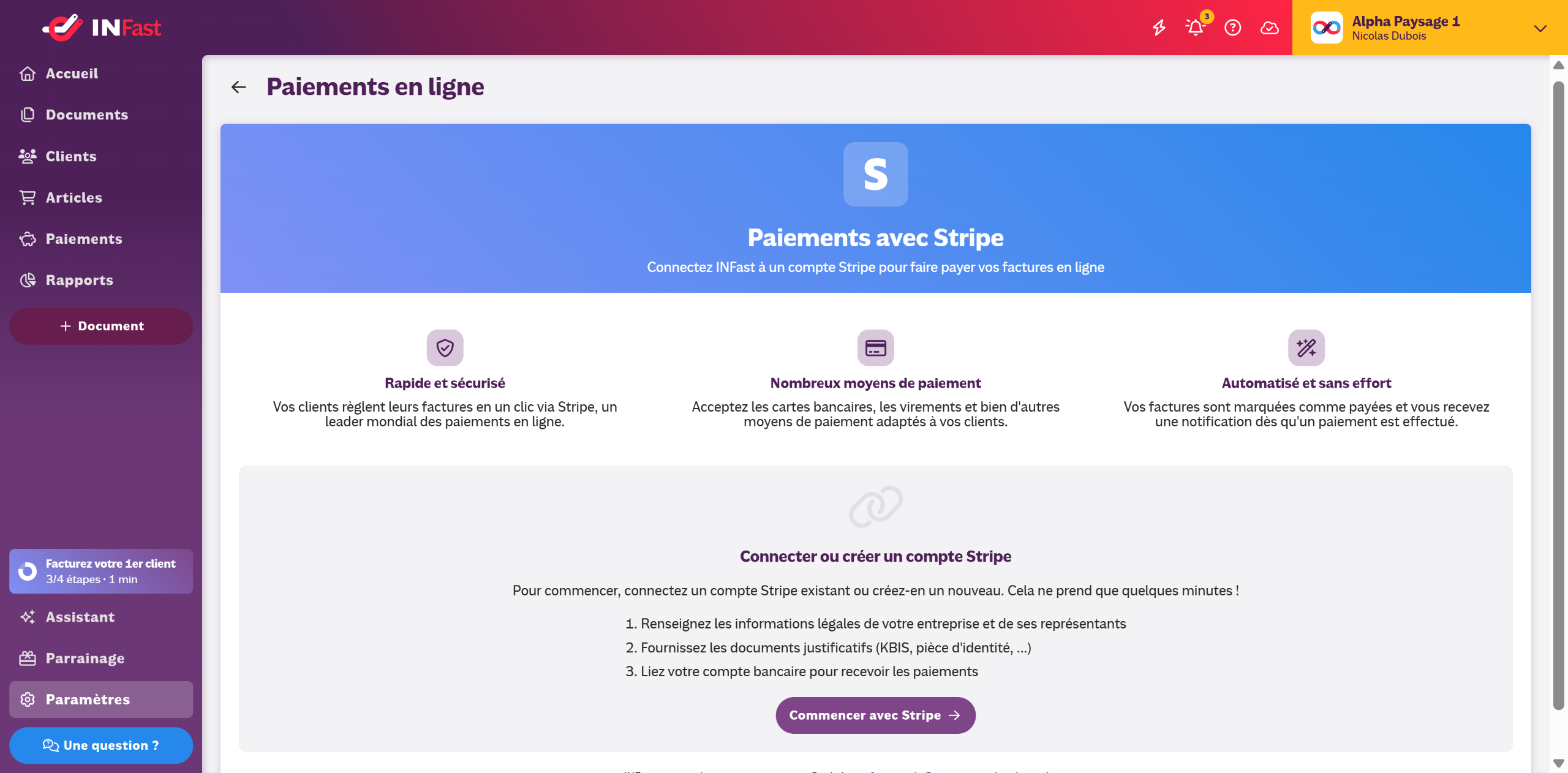
Task: Open the Paiements sidebar item
Action: coord(83,239)
